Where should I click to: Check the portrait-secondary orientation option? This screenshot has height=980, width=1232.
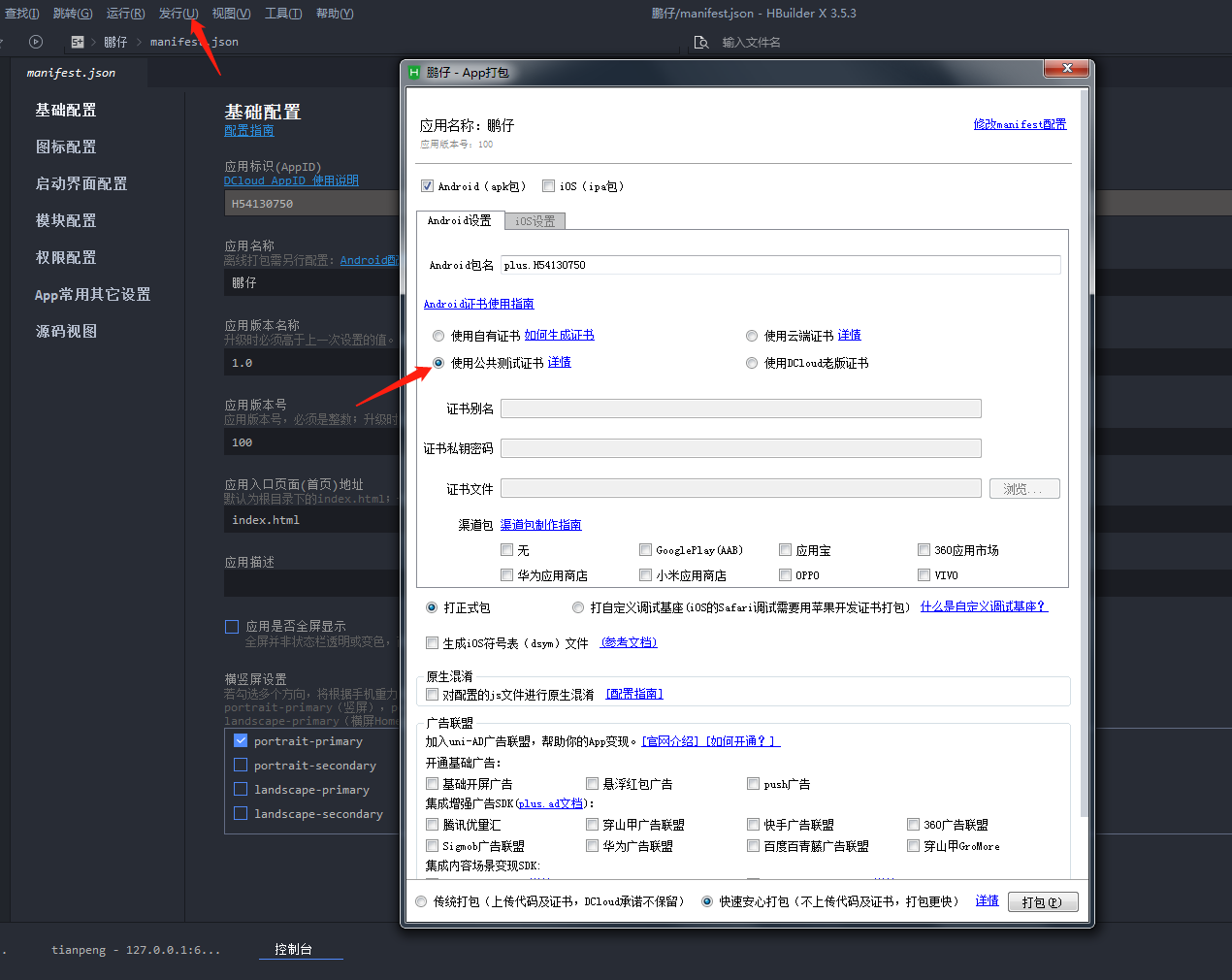pyautogui.click(x=241, y=765)
